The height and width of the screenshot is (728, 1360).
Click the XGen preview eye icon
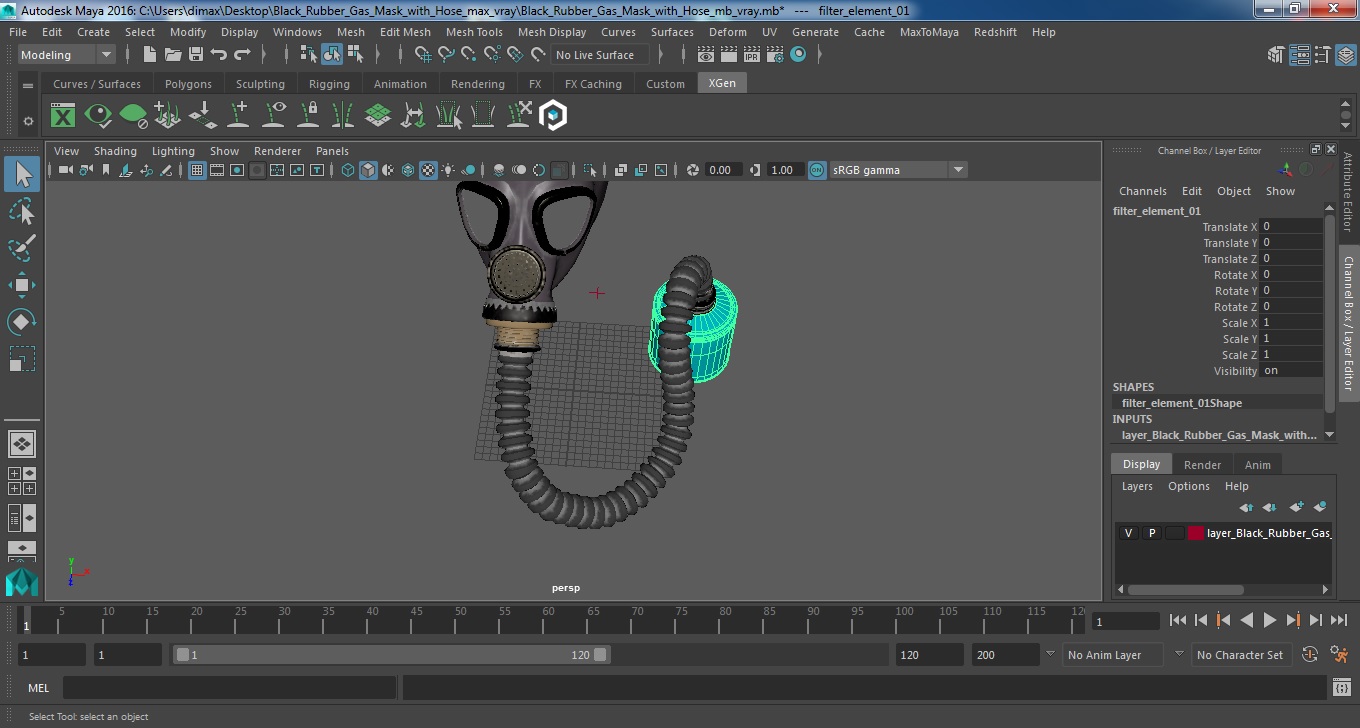[x=98, y=116]
